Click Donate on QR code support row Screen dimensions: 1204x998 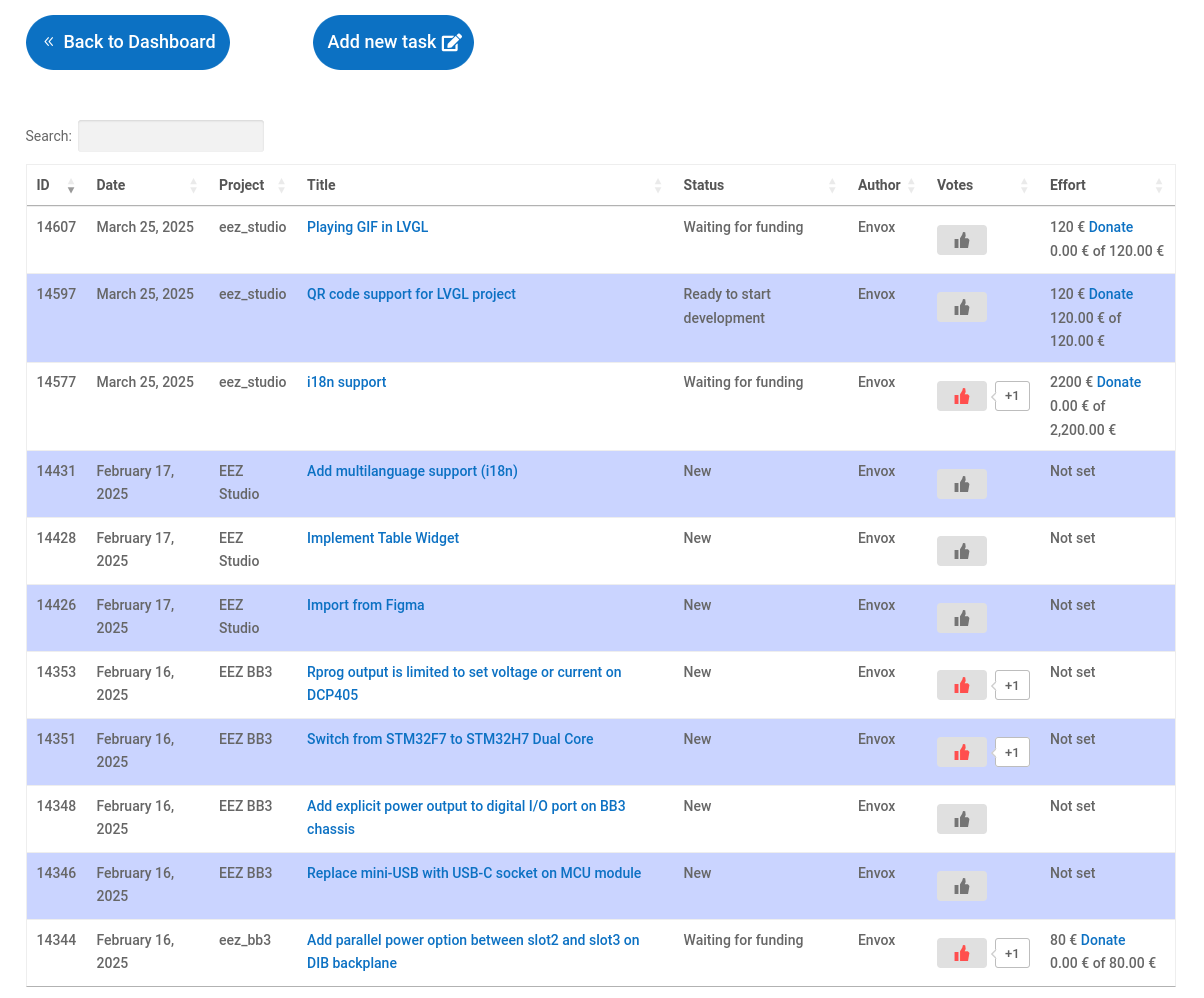pyautogui.click(x=1111, y=294)
